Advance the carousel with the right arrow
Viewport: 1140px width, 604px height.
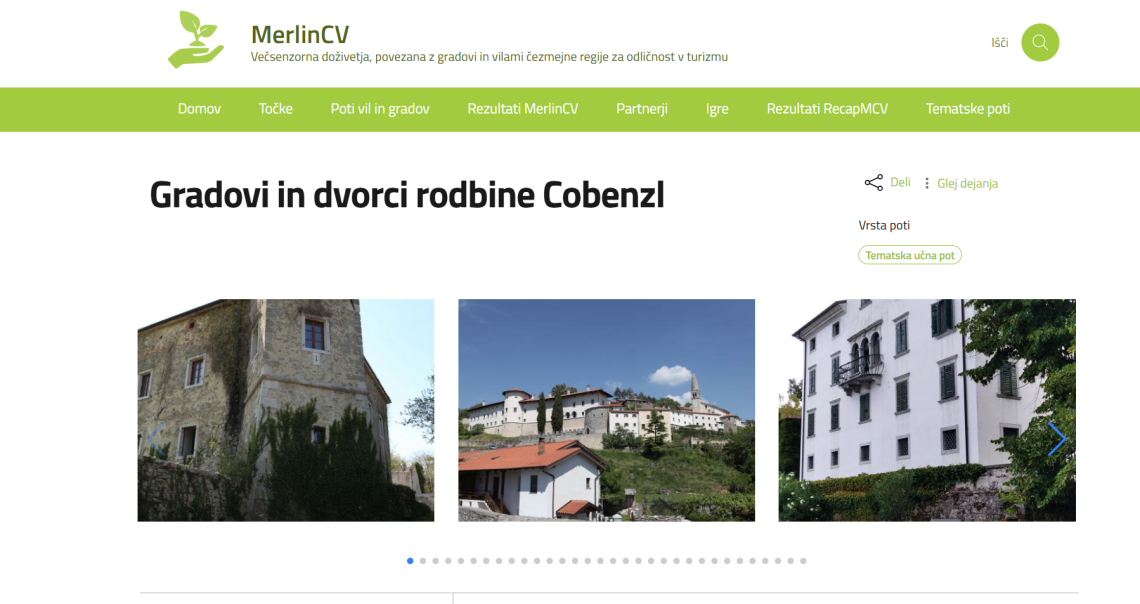tap(1058, 438)
